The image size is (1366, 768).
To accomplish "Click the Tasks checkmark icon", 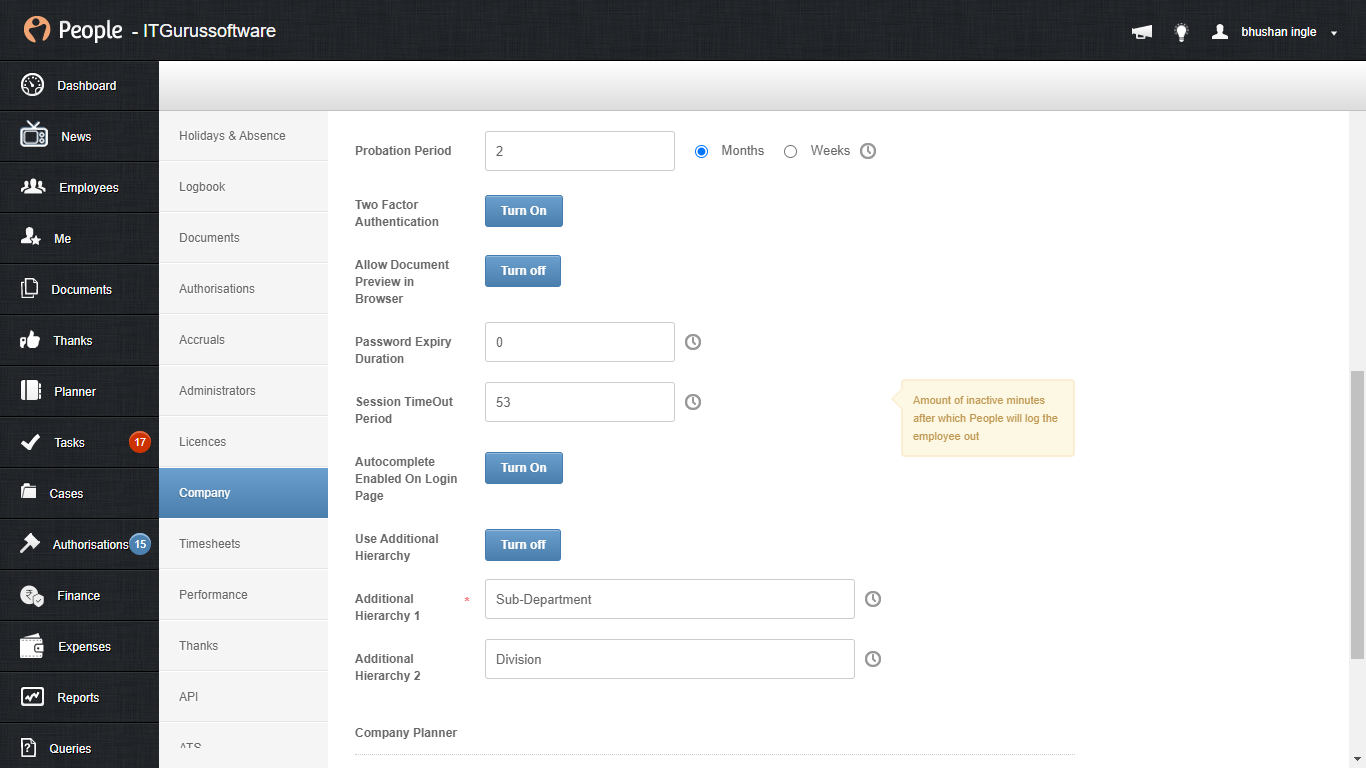I will click(30, 442).
